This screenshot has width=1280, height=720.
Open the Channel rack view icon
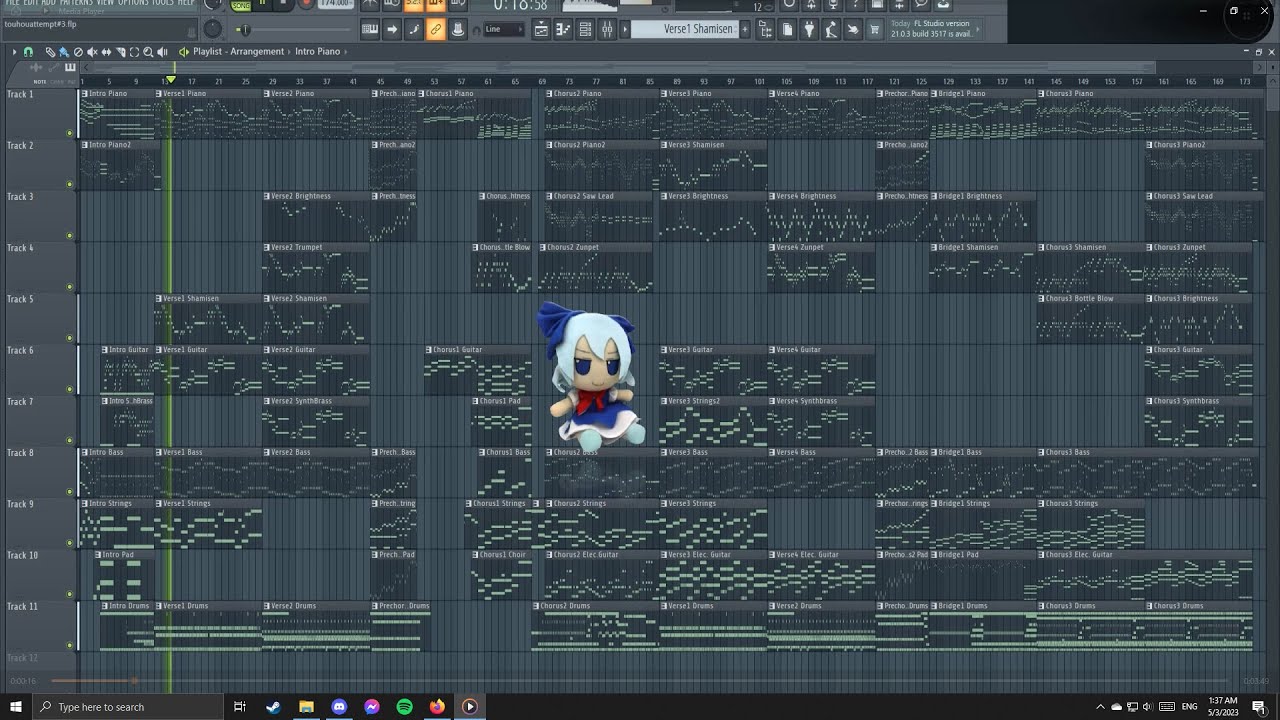pyautogui.click(x=585, y=29)
